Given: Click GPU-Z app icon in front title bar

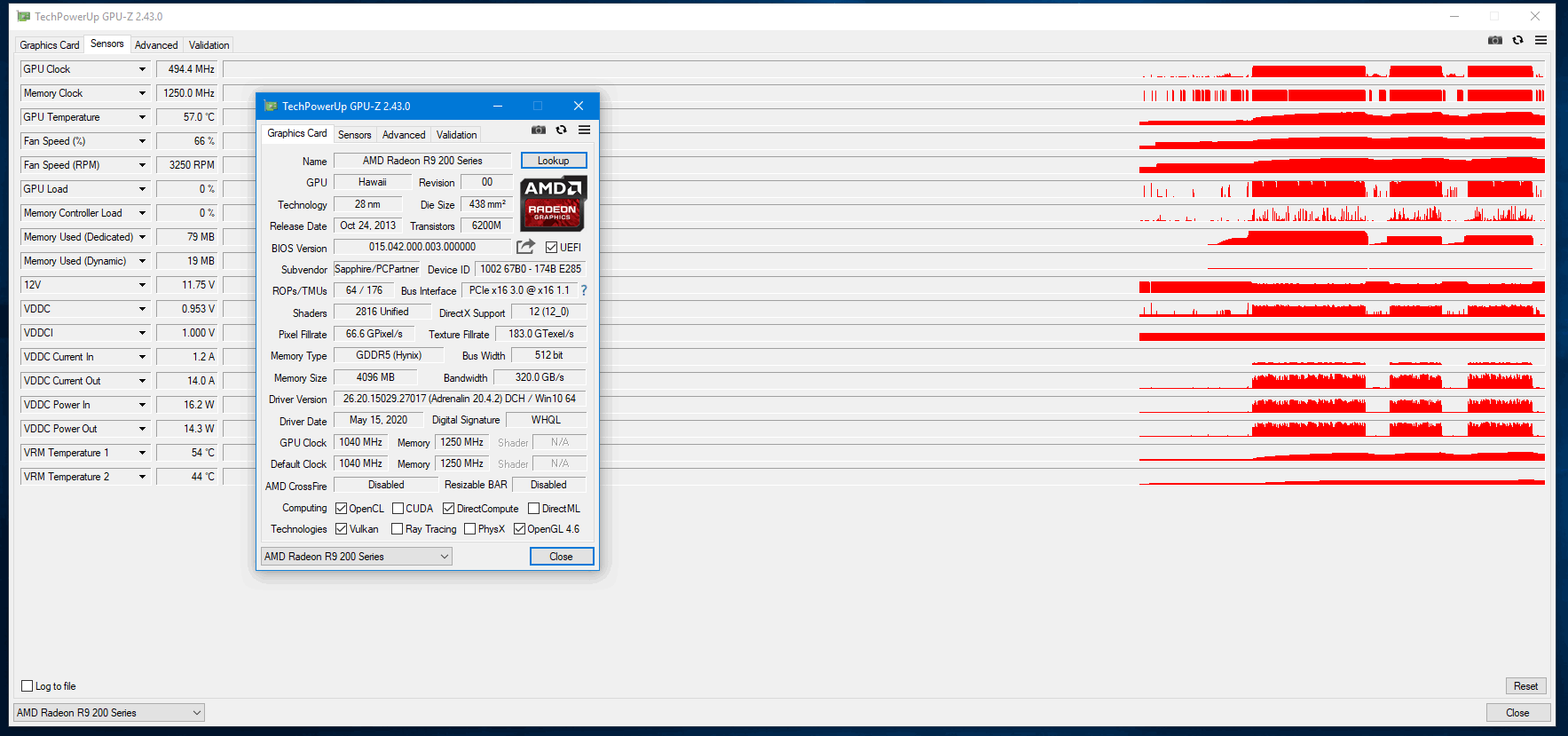Looking at the screenshot, I should coord(271,106).
